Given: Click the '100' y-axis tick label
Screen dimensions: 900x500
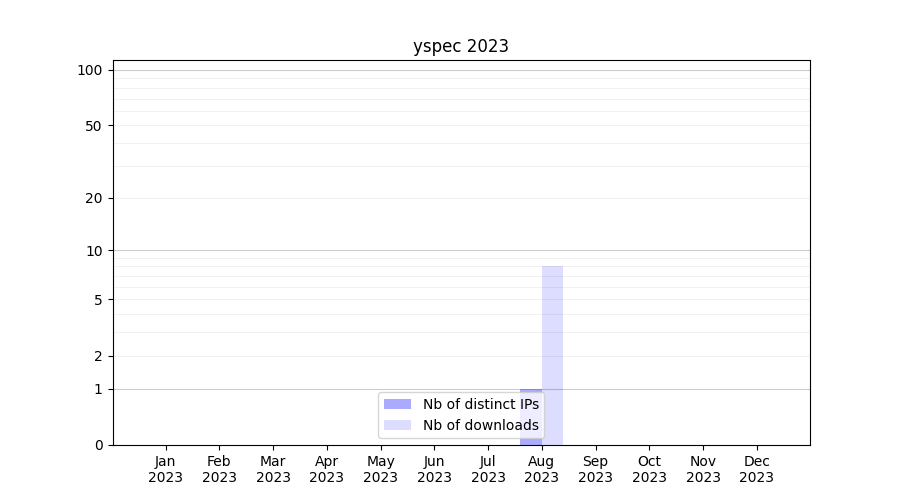Looking at the screenshot, I should pyautogui.click(x=90, y=70).
